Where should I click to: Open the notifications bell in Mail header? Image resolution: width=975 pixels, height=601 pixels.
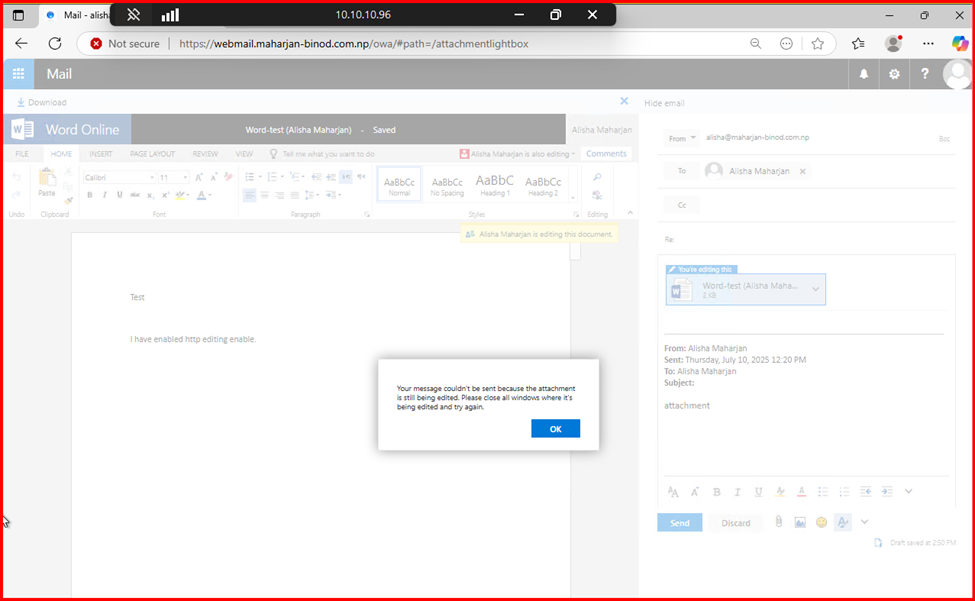864,74
